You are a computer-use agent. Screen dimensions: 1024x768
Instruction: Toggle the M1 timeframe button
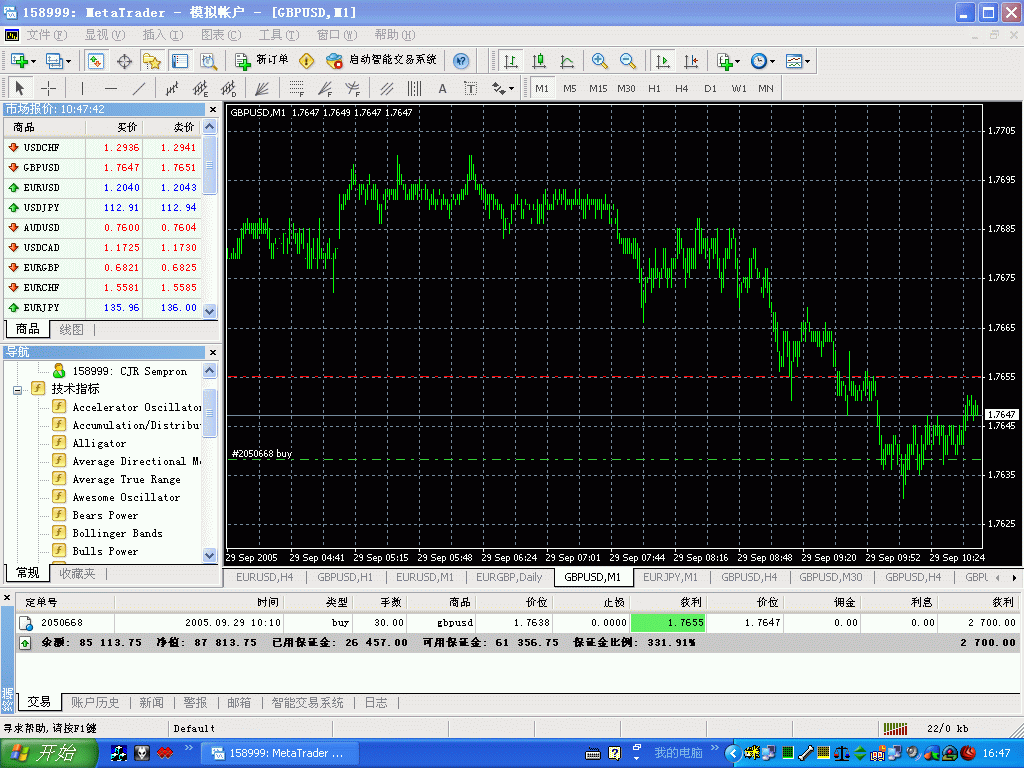(x=542, y=88)
